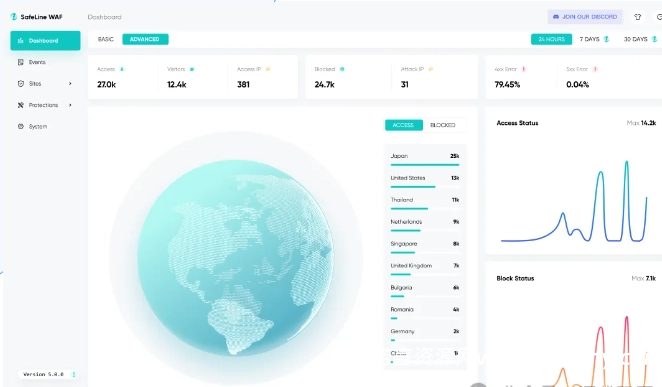Screen dimensions: 662x387
Task: Click the alert icon beside 5xx Error
Action: [595, 69]
